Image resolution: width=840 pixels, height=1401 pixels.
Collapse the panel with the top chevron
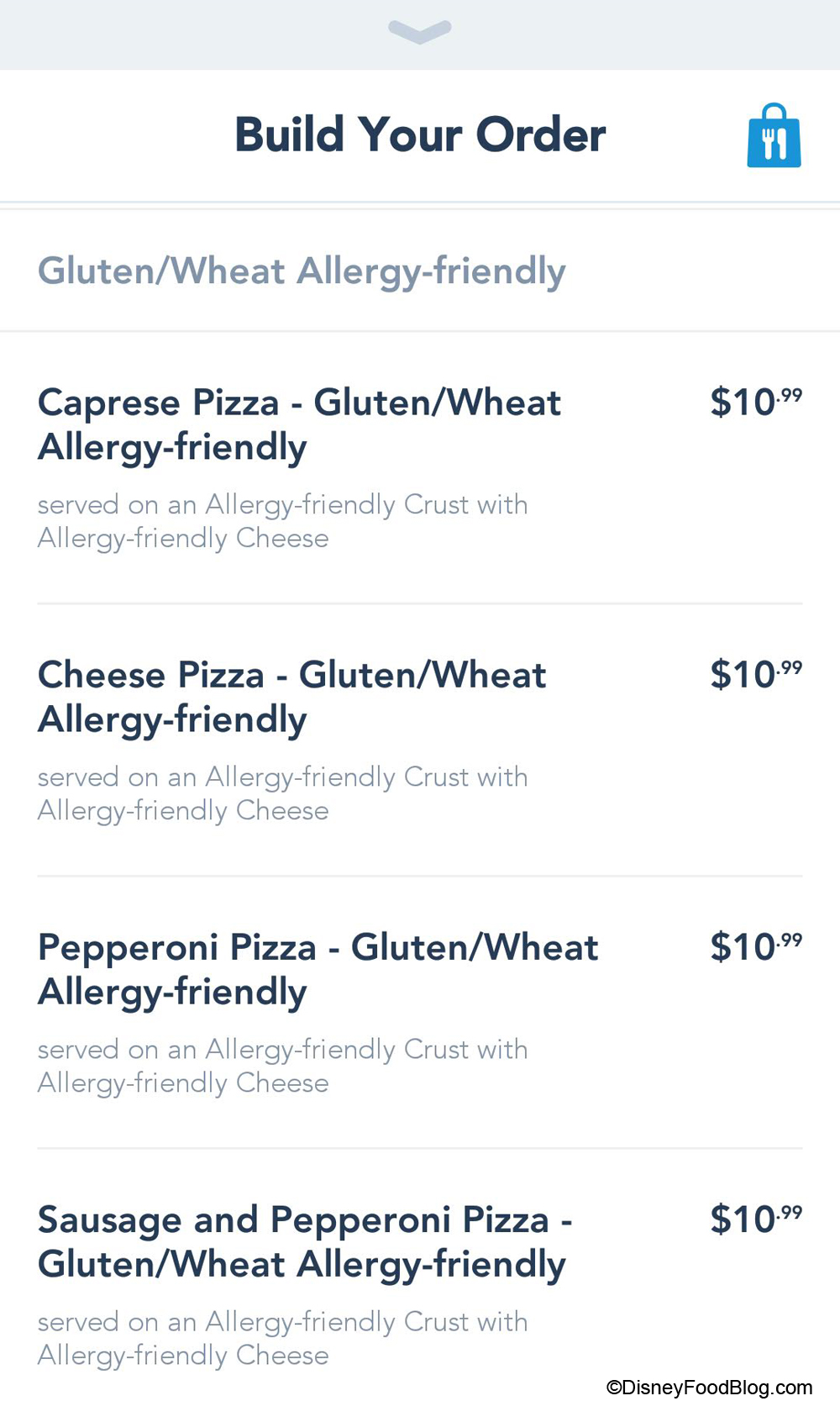point(420,31)
